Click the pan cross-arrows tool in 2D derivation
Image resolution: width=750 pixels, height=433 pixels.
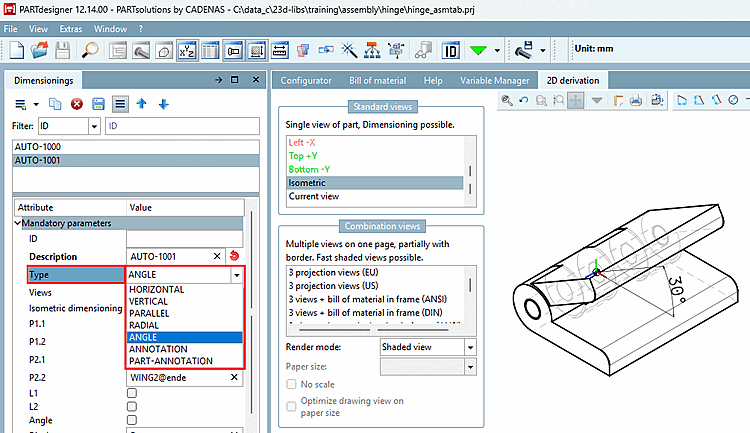click(576, 100)
